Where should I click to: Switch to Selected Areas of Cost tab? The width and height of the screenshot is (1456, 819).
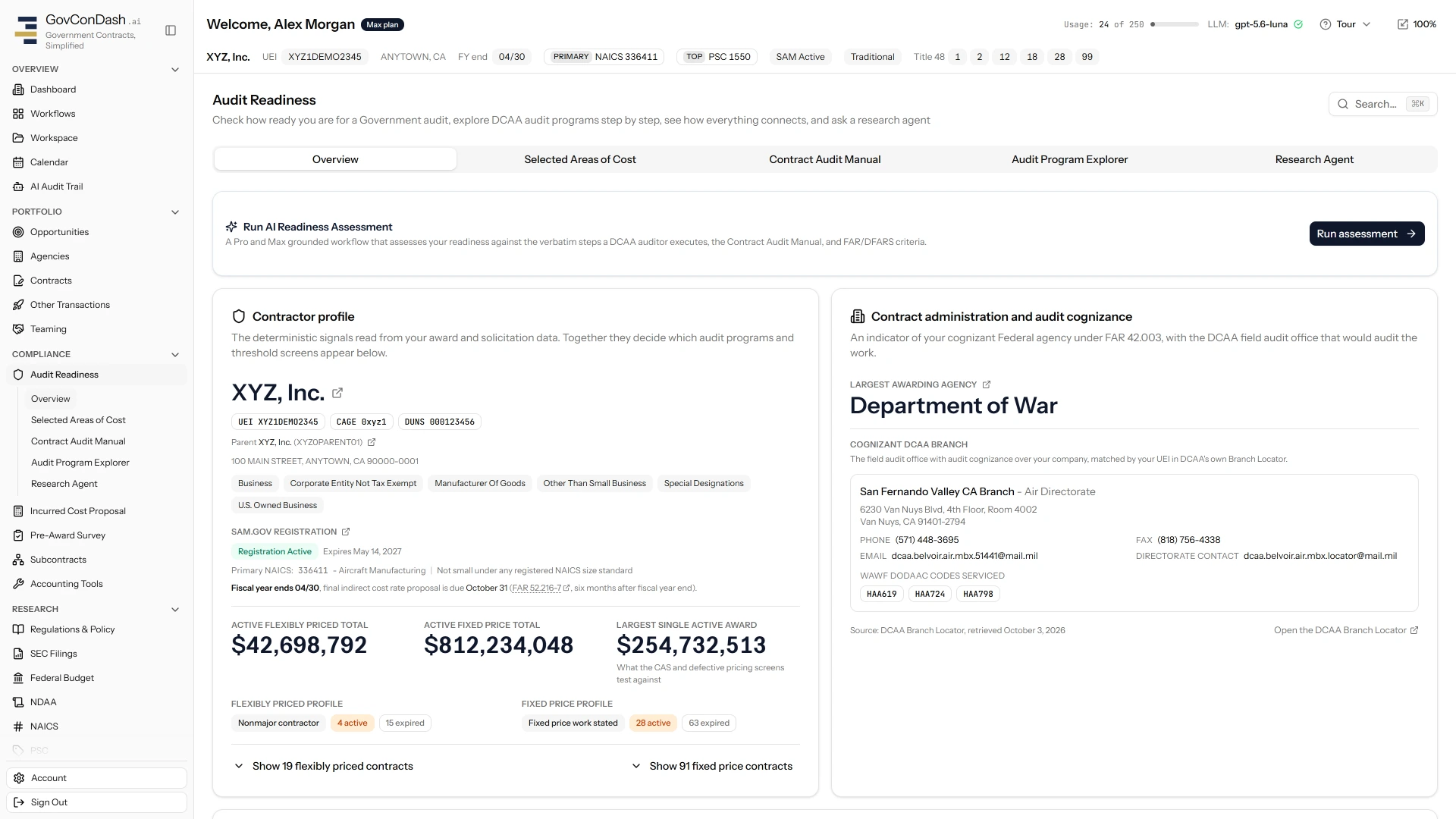(580, 159)
